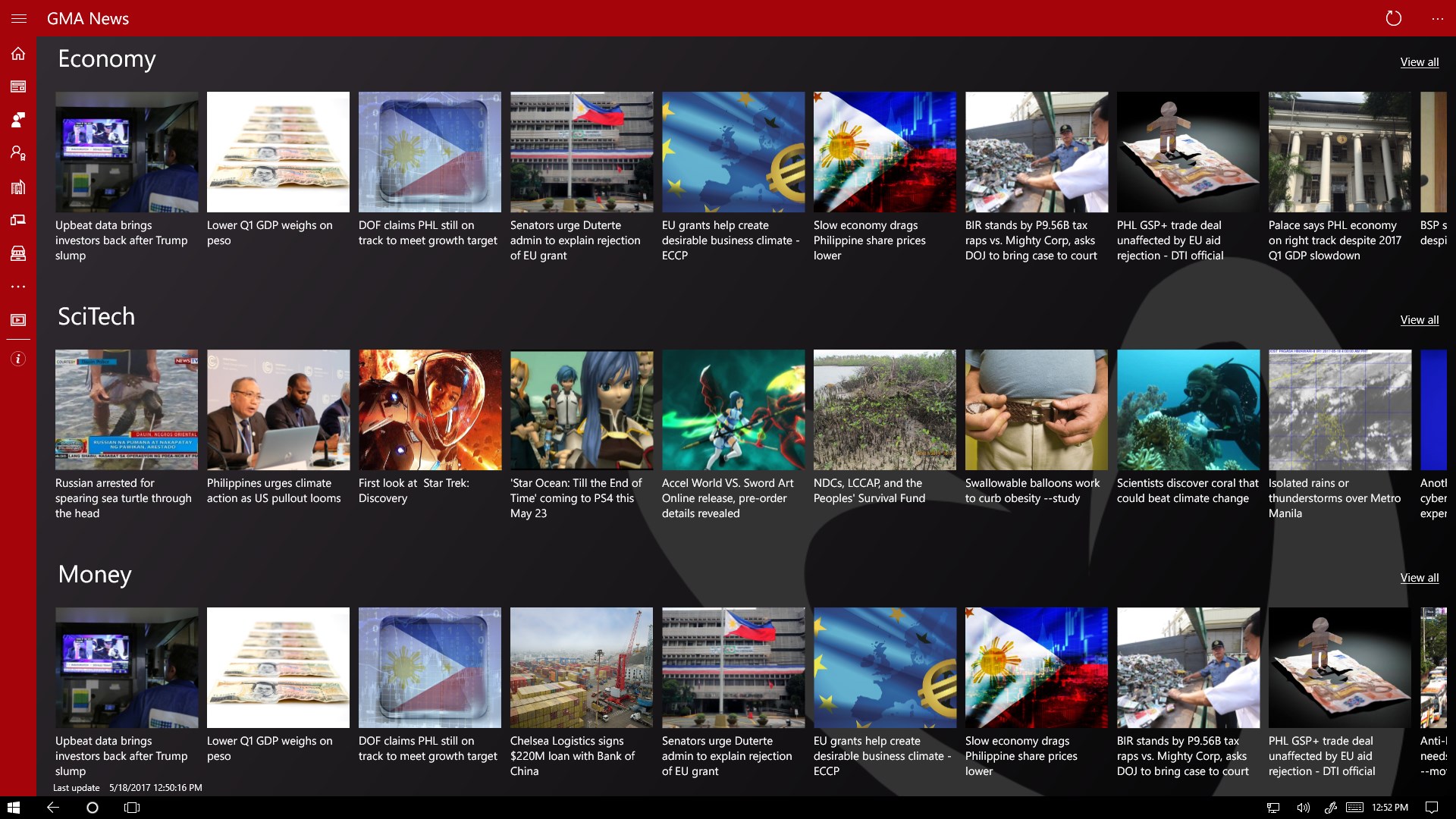
Task: Open the news page icon in sidebar
Action: (x=18, y=86)
